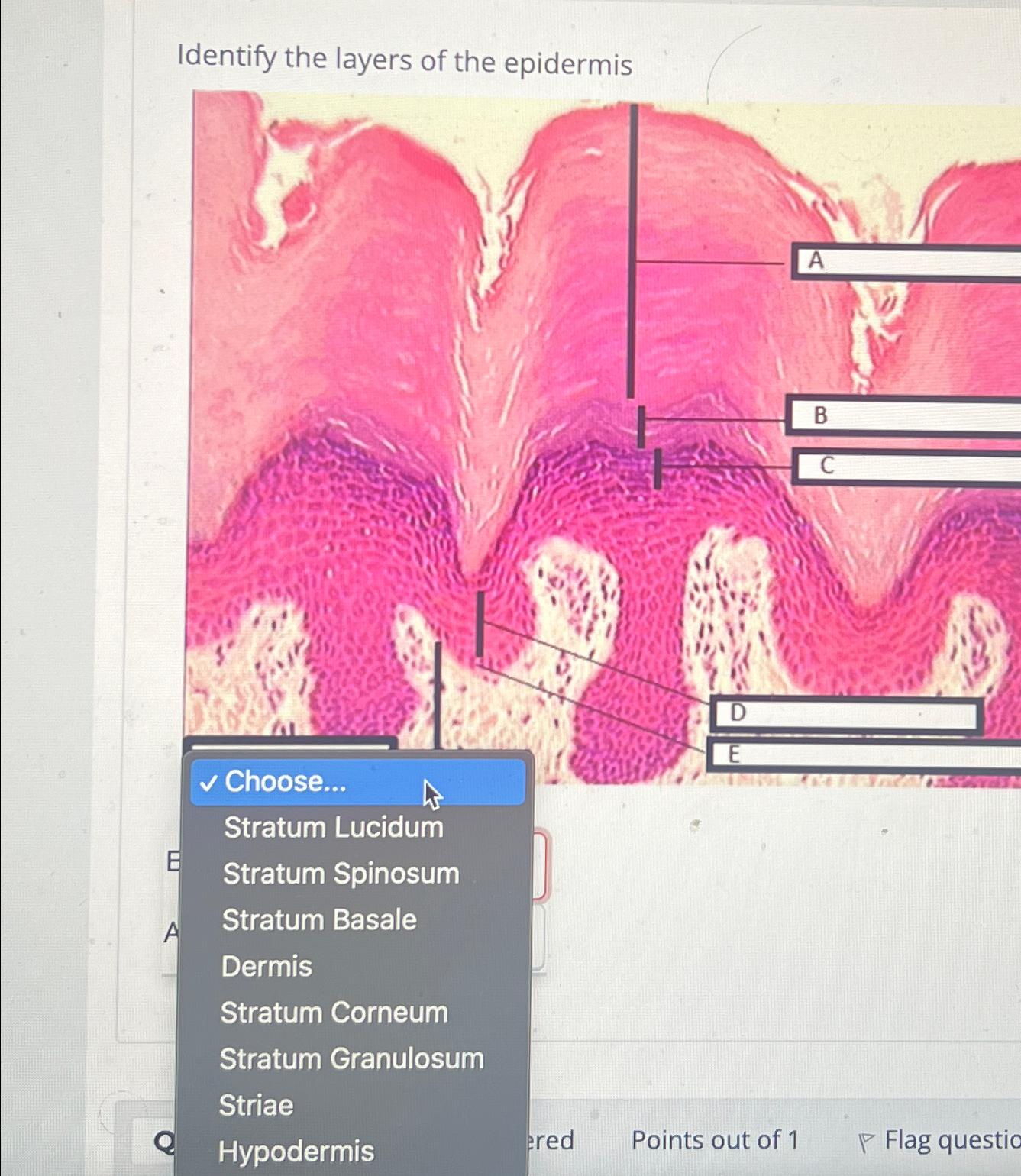The image size is (1021, 1176).
Task: Select Stratum Corneum option
Action: point(334,1013)
